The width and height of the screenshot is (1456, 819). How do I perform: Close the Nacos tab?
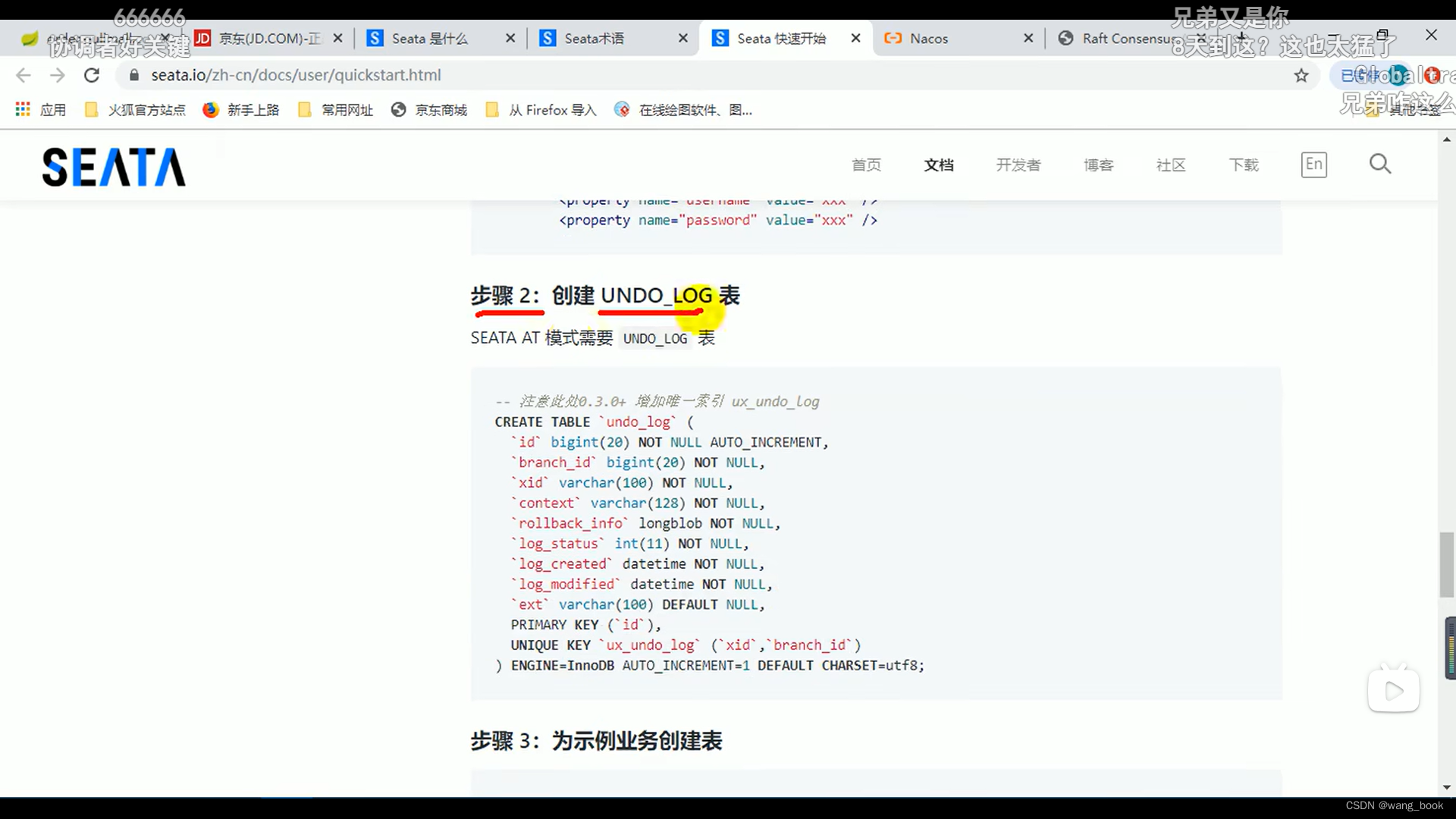(1028, 38)
